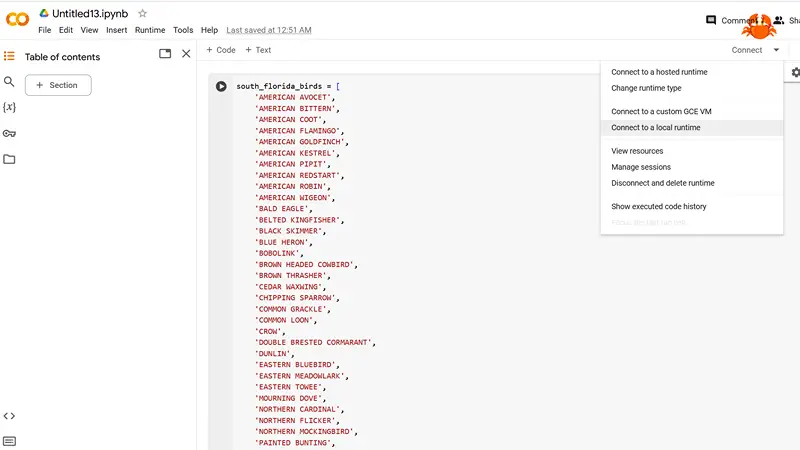Click the Connect button

[746, 50]
